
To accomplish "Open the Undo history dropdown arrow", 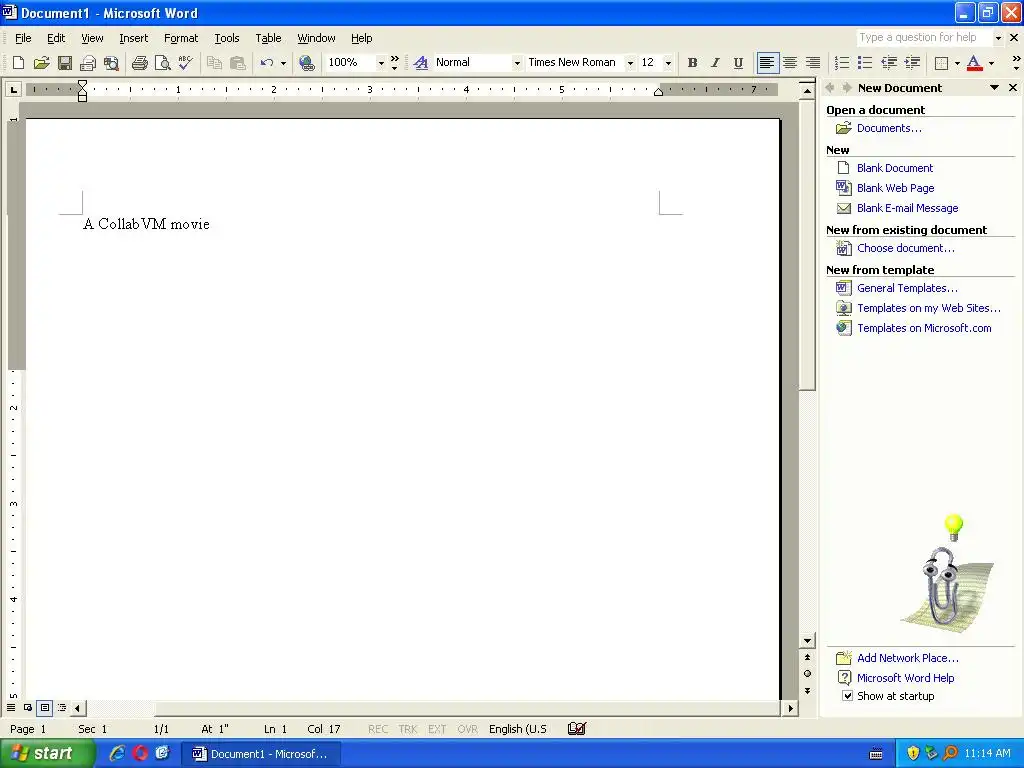I will (x=283, y=63).
